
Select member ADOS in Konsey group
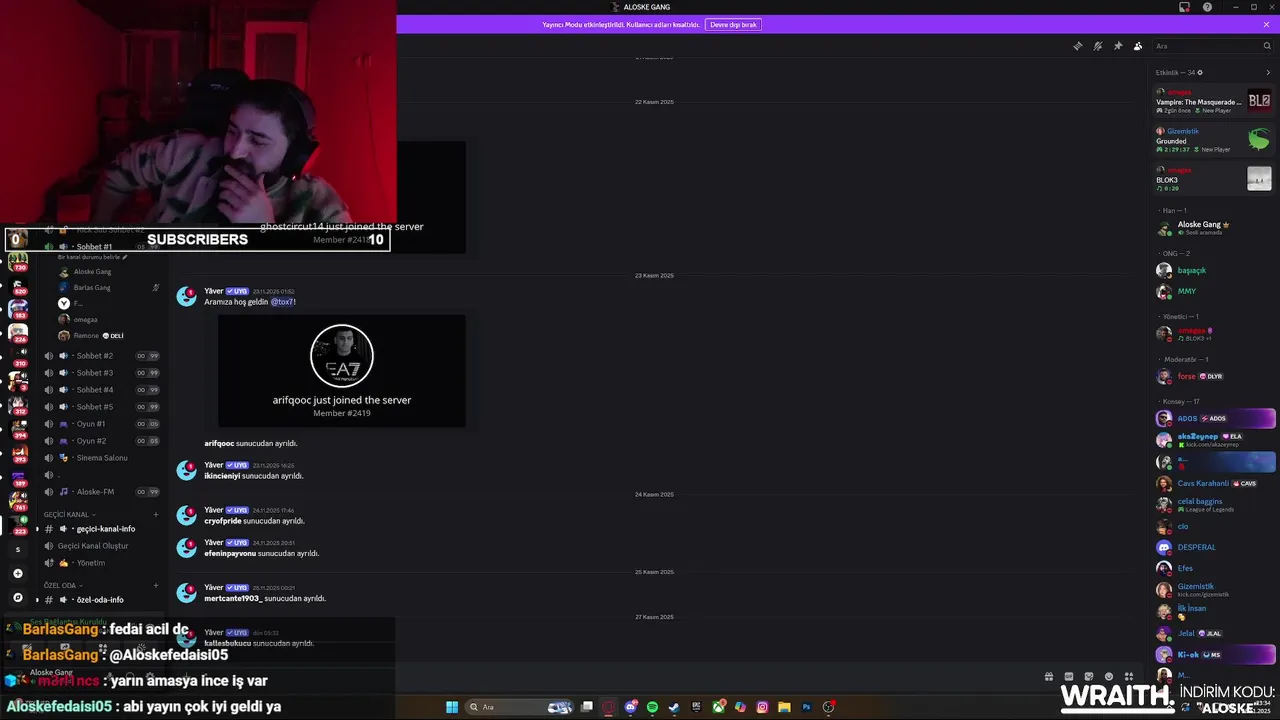pos(1213,418)
